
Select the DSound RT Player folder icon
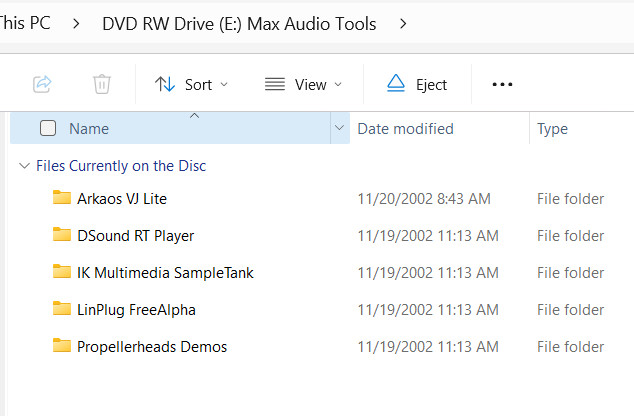pyautogui.click(x=62, y=234)
